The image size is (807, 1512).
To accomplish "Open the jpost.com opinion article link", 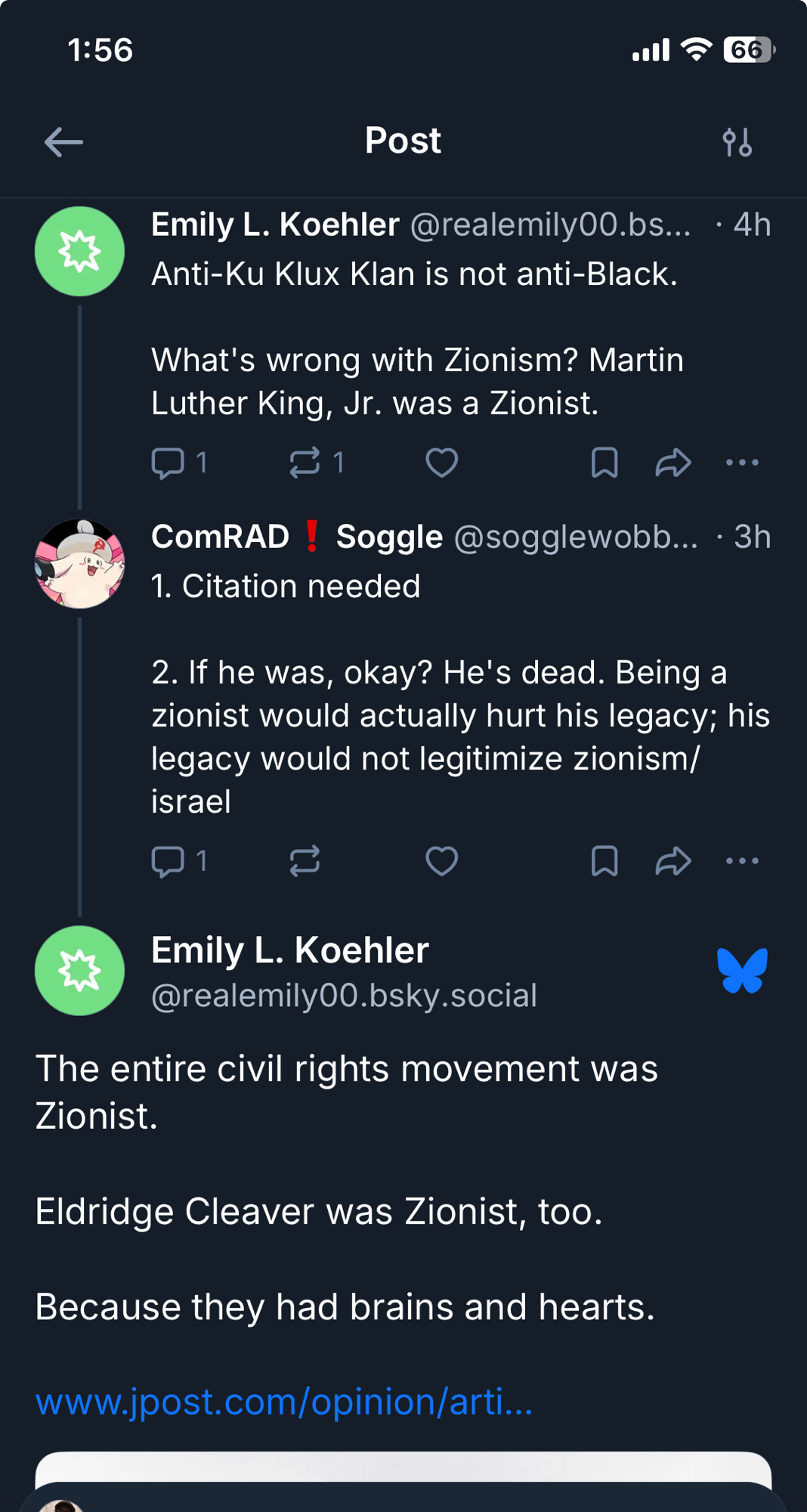I will 284,1402.
